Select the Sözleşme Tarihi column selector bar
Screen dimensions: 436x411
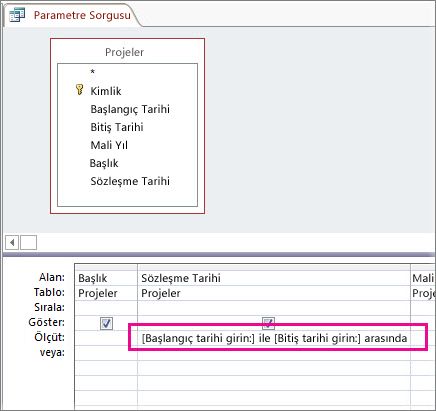tap(274, 267)
